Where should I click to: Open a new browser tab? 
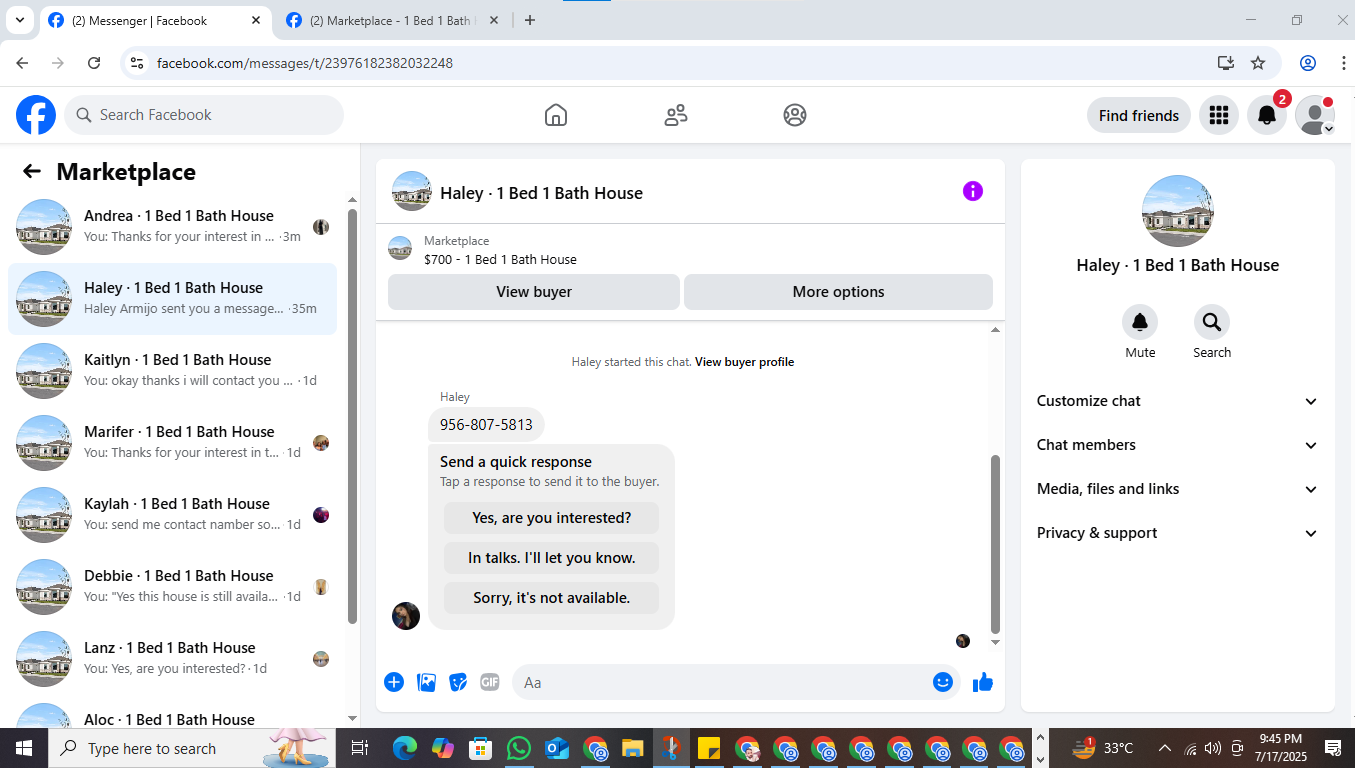pos(530,20)
